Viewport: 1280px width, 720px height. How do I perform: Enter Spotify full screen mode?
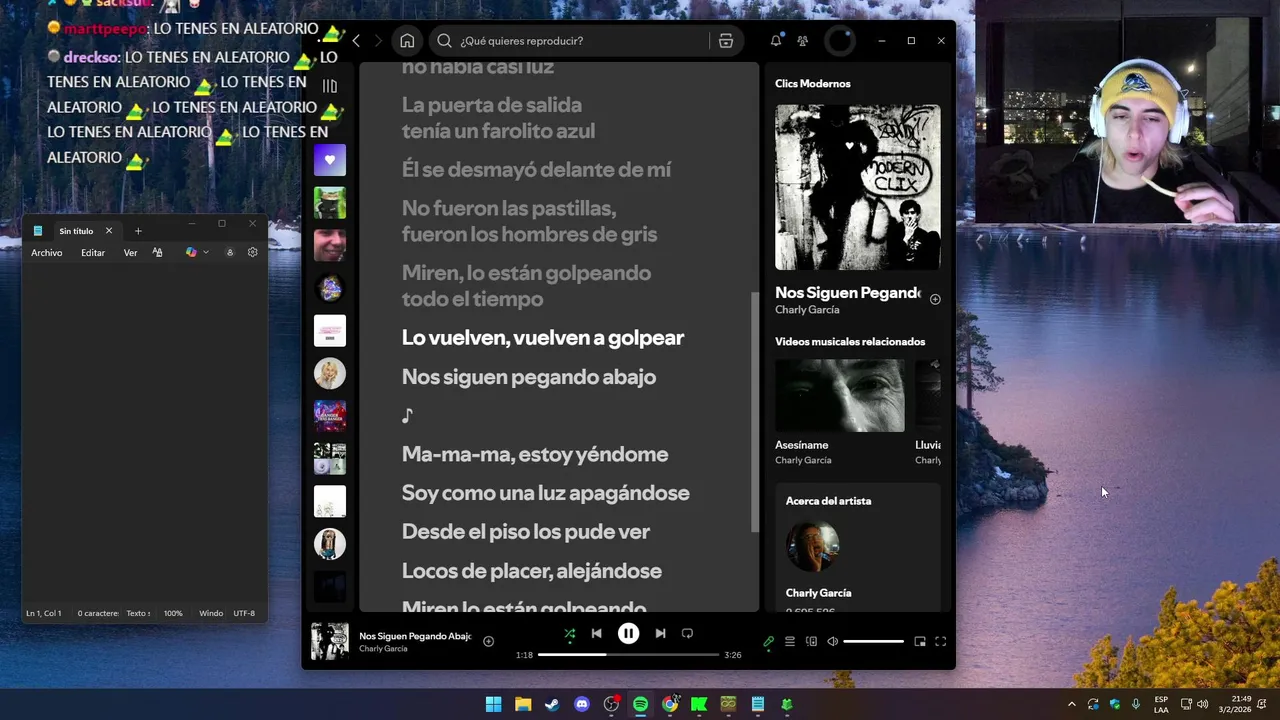pyautogui.click(x=940, y=642)
